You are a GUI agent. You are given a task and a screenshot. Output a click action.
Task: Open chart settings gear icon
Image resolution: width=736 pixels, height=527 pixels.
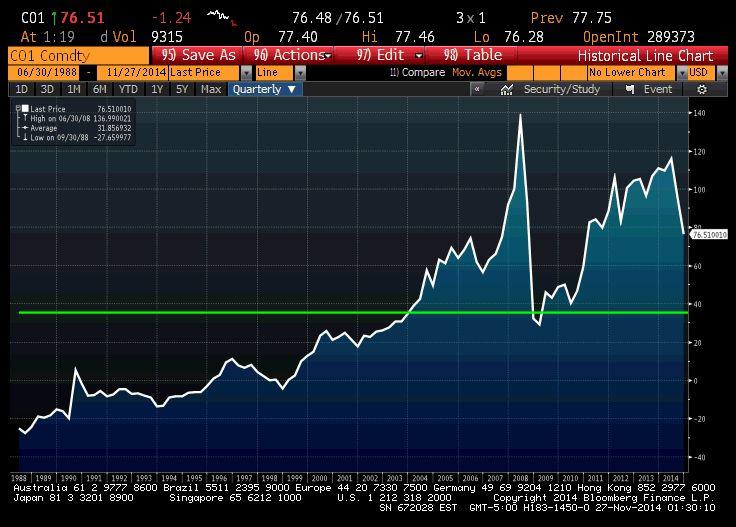702,89
